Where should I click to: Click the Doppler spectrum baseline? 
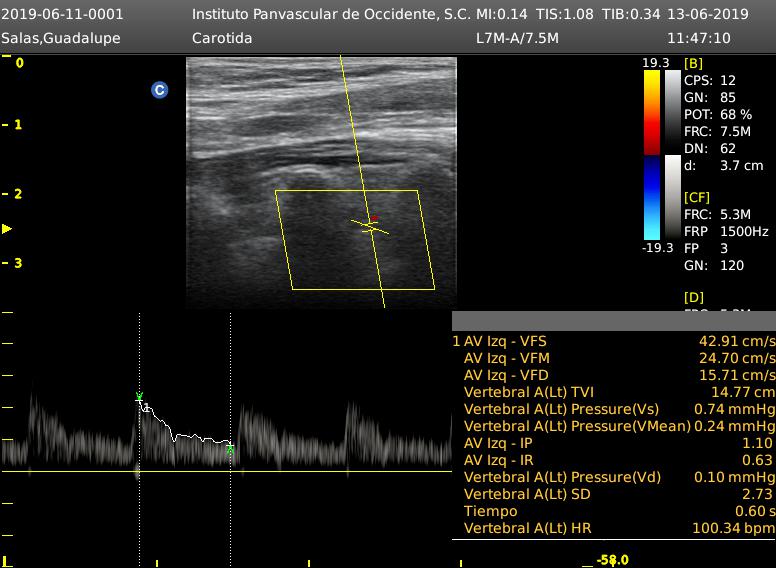point(225,471)
